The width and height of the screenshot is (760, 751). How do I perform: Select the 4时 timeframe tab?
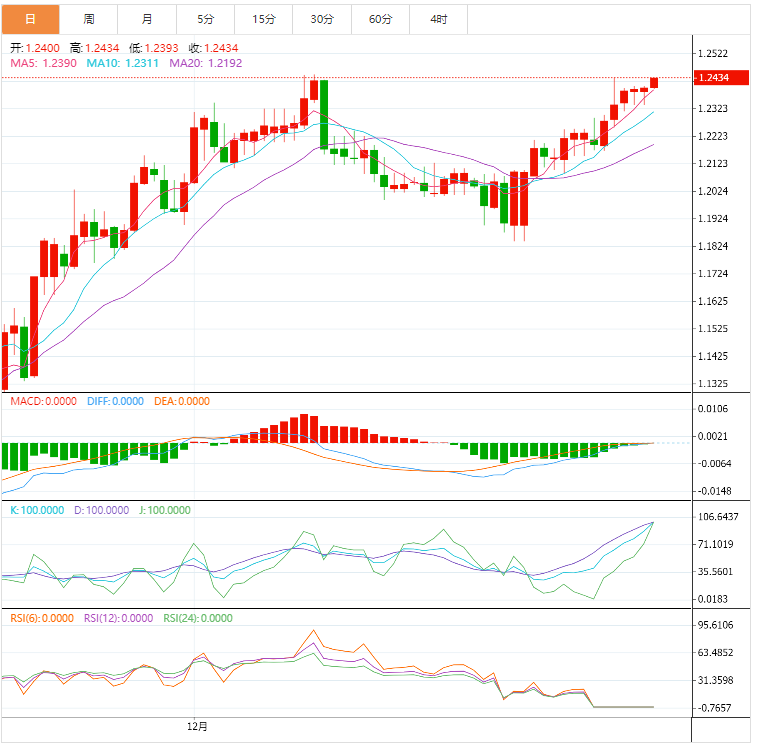[x=438, y=19]
